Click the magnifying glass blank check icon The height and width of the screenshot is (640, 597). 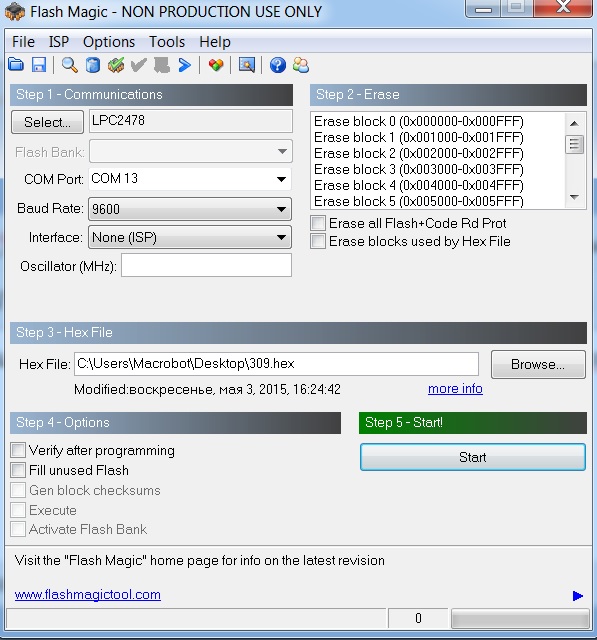[x=70, y=65]
